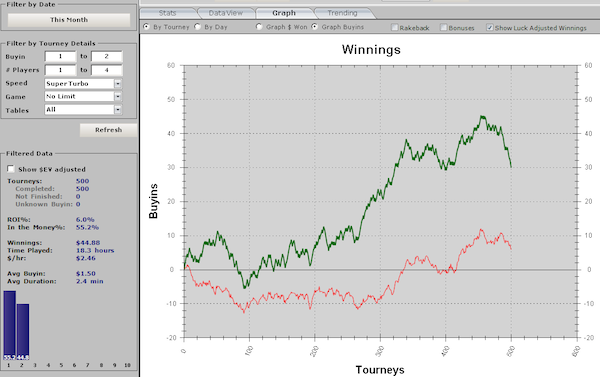Switch to the Stats tab
Viewport: 600px width, 377px height.
[x=168, y=13]
